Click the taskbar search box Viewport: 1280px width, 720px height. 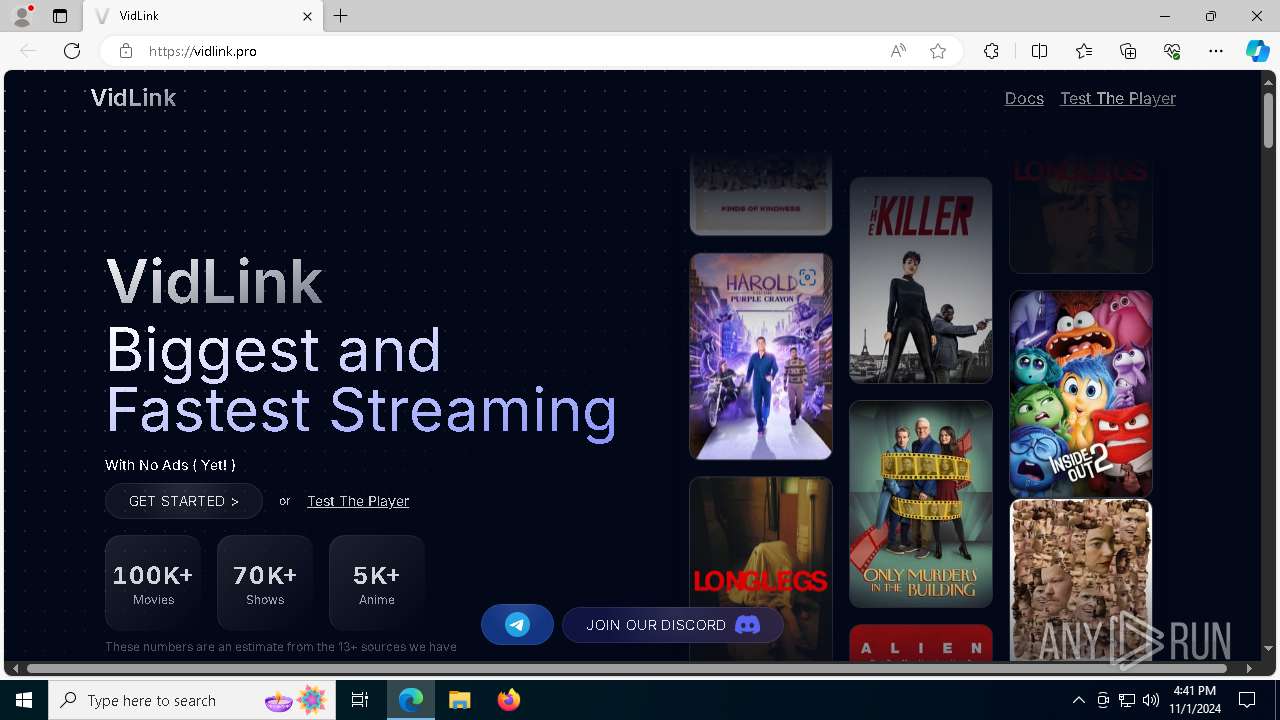click(192, 700)
